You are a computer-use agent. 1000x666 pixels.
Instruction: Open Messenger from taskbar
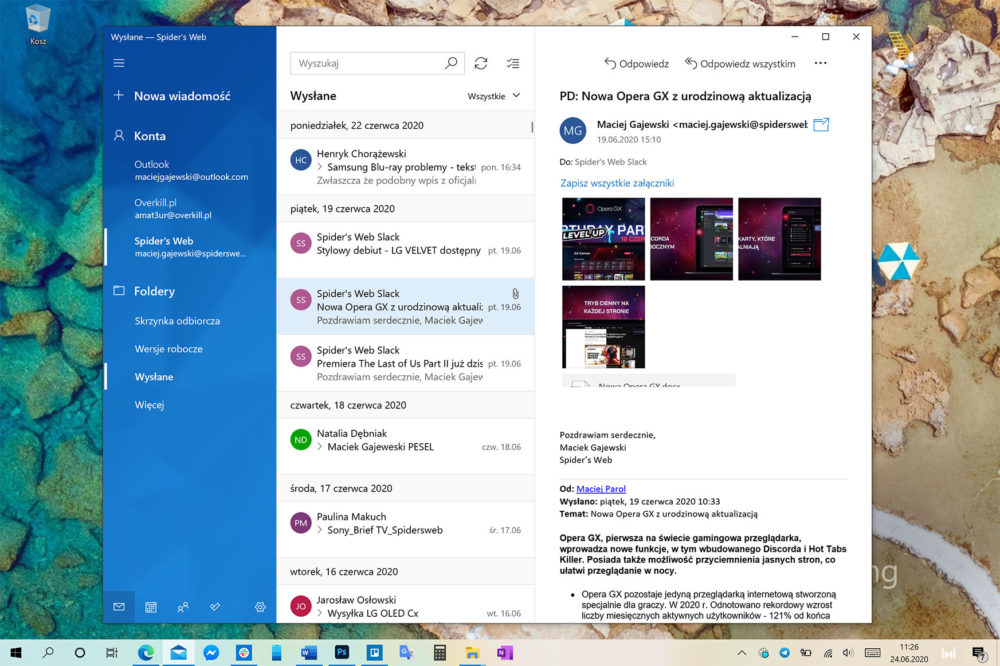tap(211, 653)
